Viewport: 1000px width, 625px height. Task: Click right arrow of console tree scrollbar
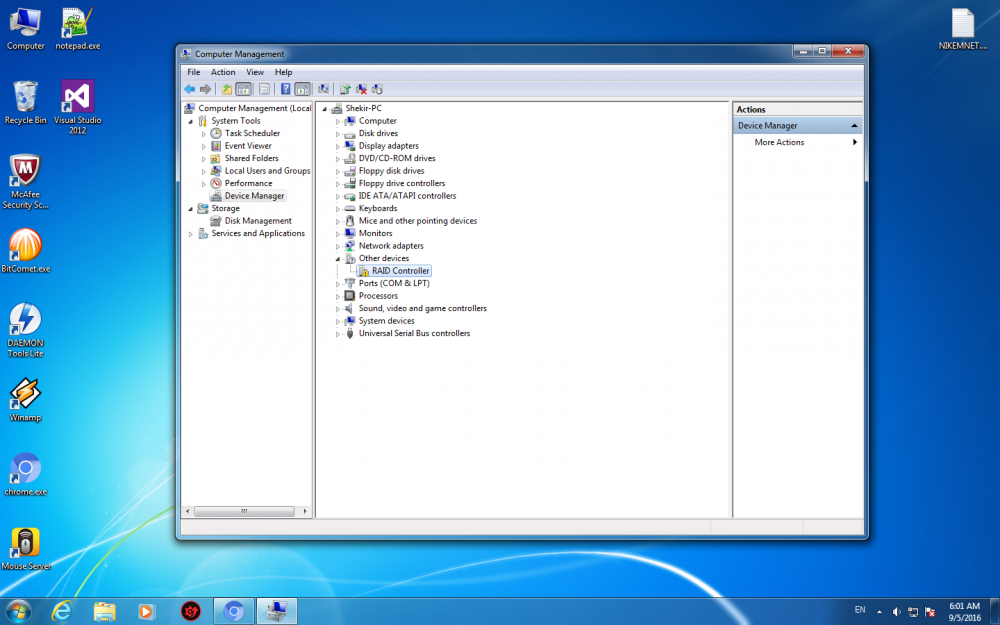pyautogui.click(x=305, y=511)
